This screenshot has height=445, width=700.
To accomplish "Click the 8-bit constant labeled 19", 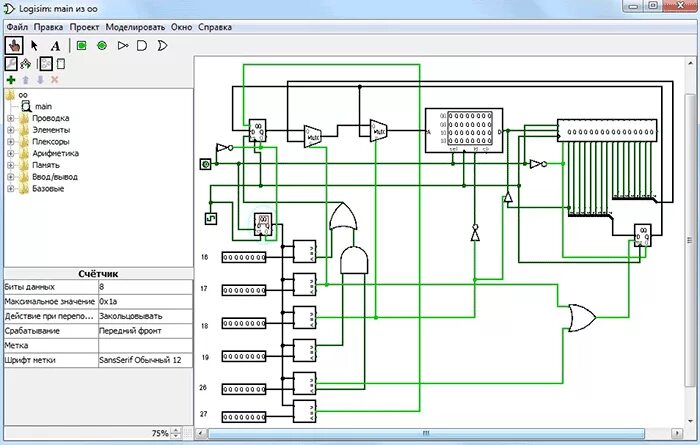I will pyautogui.click(x=244, y=356).
